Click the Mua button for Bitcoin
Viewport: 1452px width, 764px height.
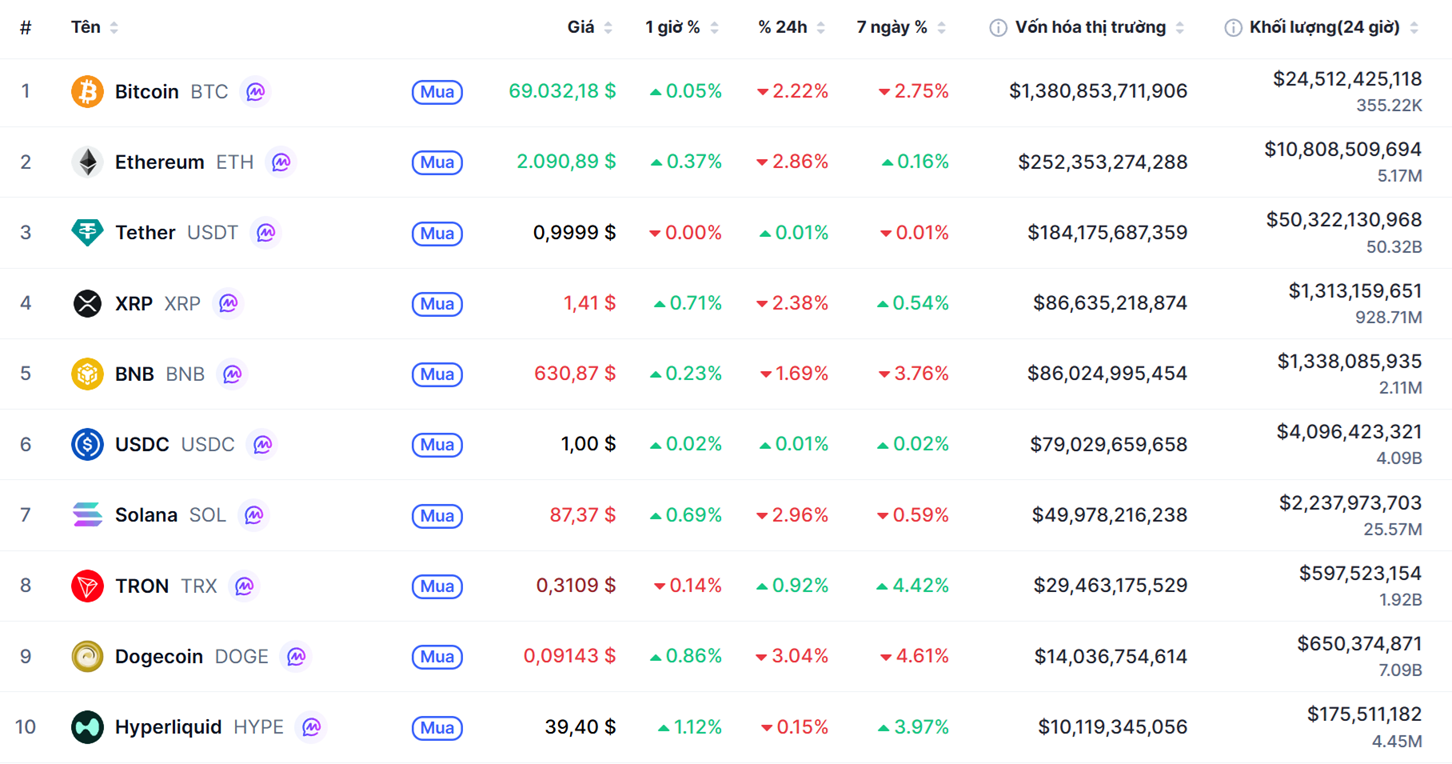point(437,92)
